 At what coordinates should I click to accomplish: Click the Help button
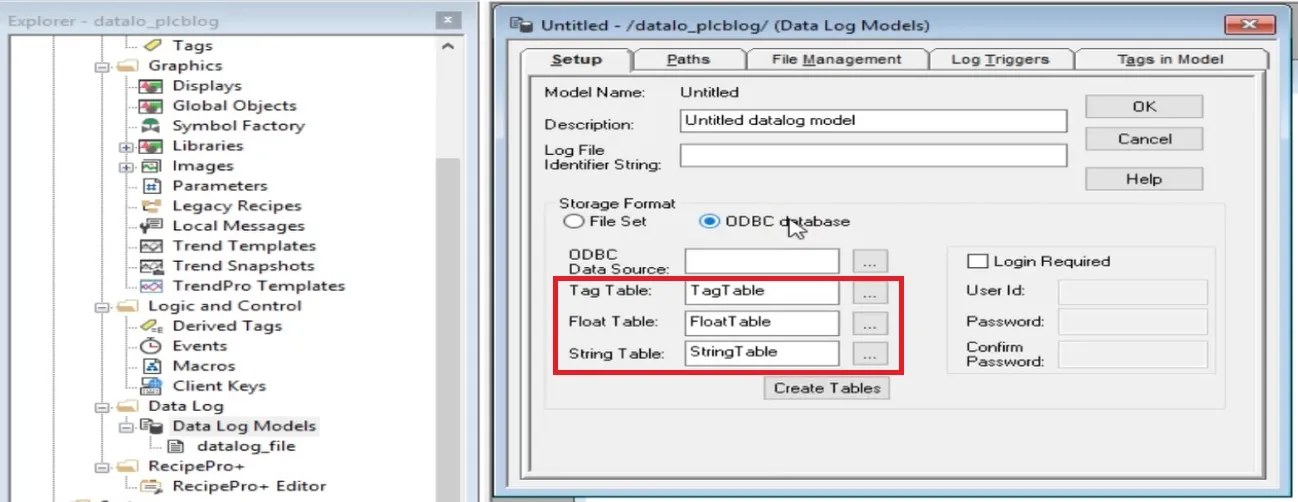tap(1144, 179)
